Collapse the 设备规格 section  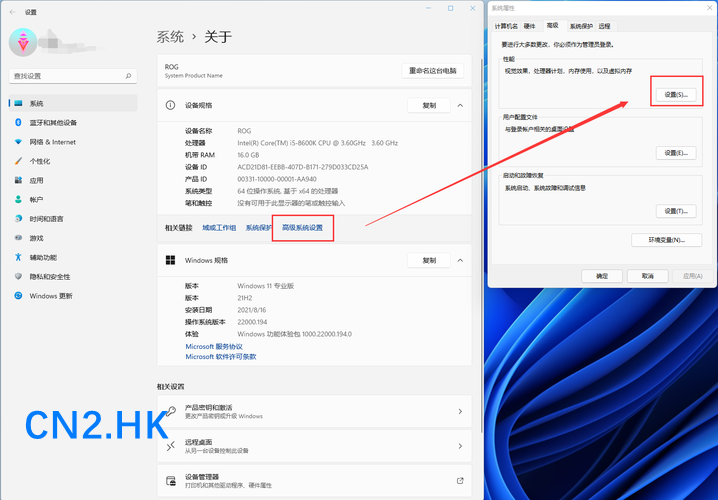(x=460, y=105)
